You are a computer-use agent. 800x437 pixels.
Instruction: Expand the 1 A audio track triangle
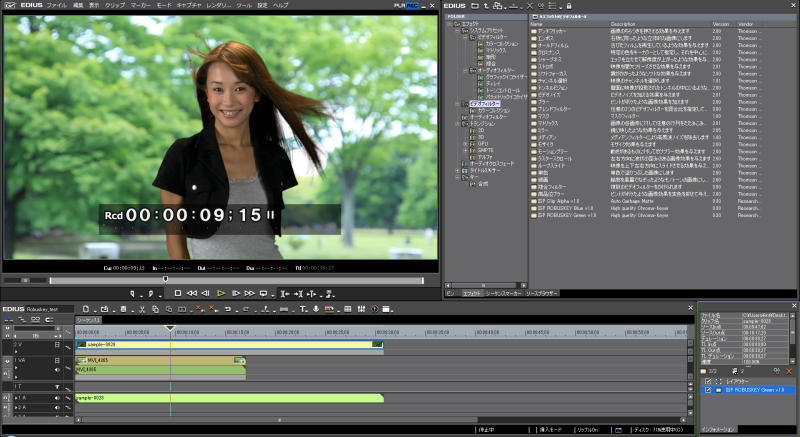tap(17, 398)
